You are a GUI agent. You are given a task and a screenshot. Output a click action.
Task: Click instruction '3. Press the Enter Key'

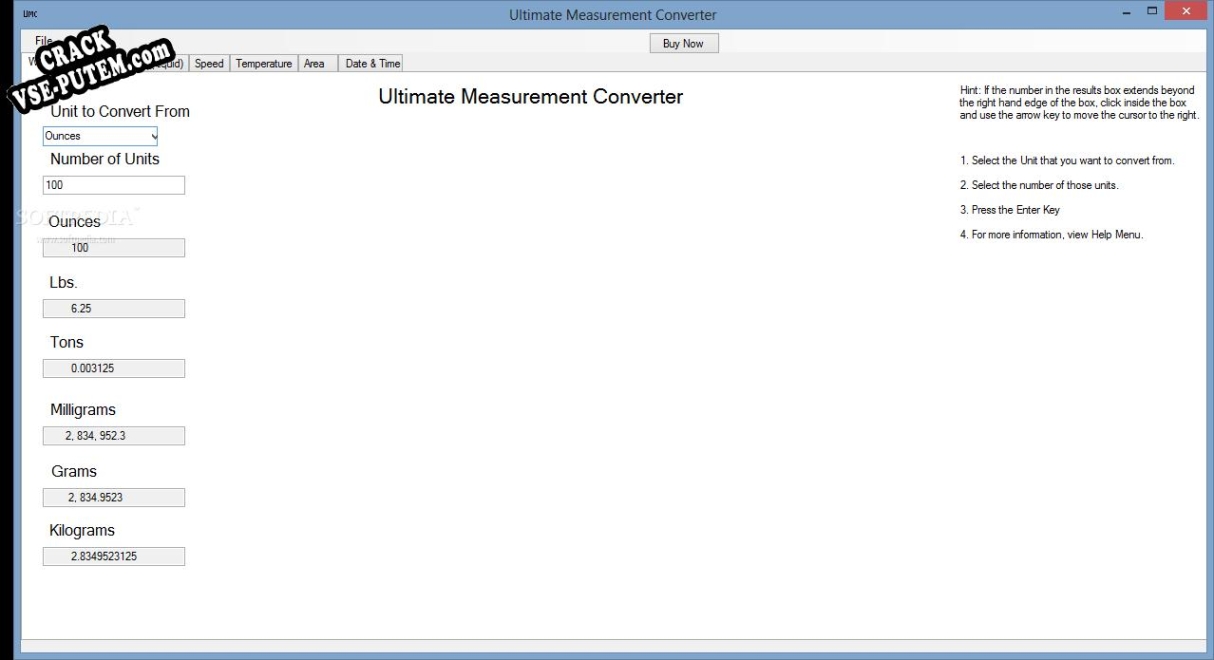(1010, 210)
